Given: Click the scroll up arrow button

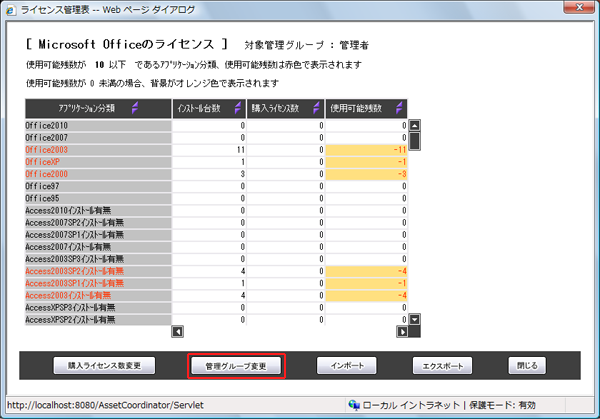Looking at the screenshot, I should (x=415, y=125).
